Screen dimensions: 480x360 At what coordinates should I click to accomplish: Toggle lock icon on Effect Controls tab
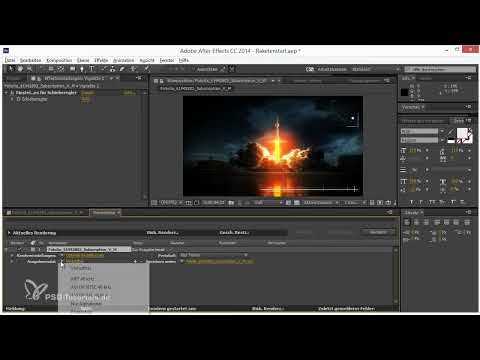point(38,78)
